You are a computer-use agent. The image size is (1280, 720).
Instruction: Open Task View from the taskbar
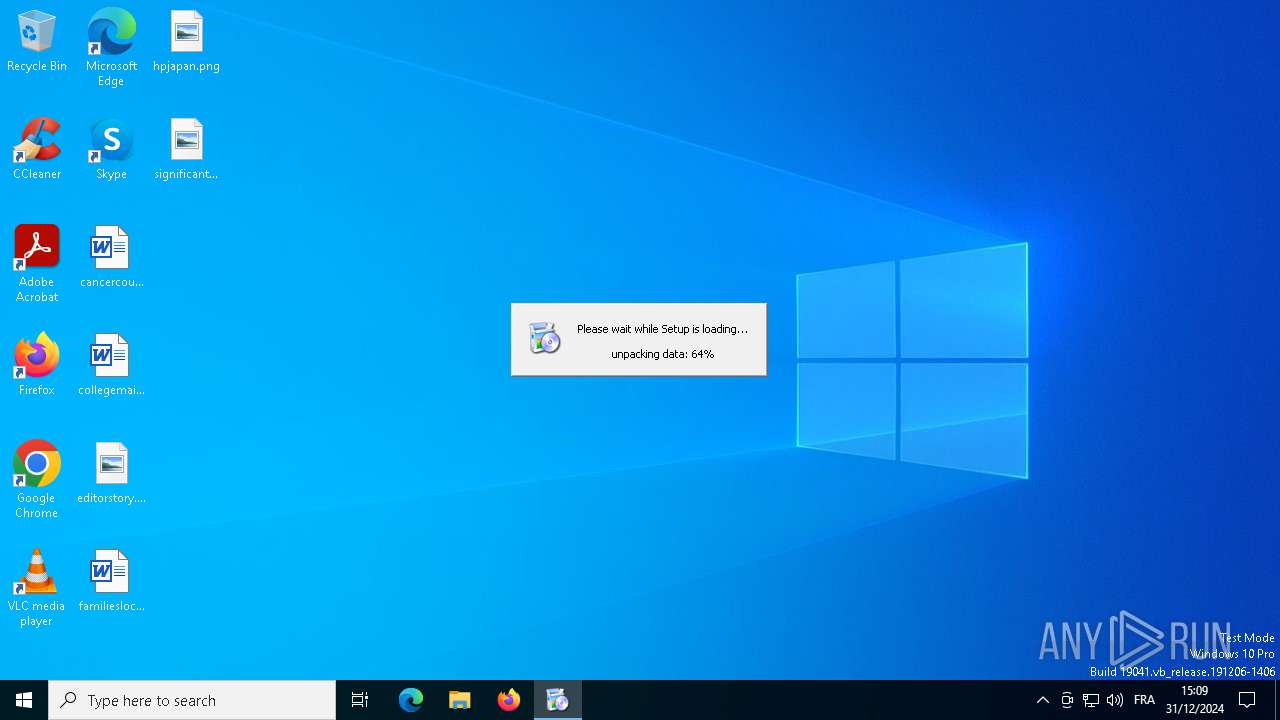point(360,700)
